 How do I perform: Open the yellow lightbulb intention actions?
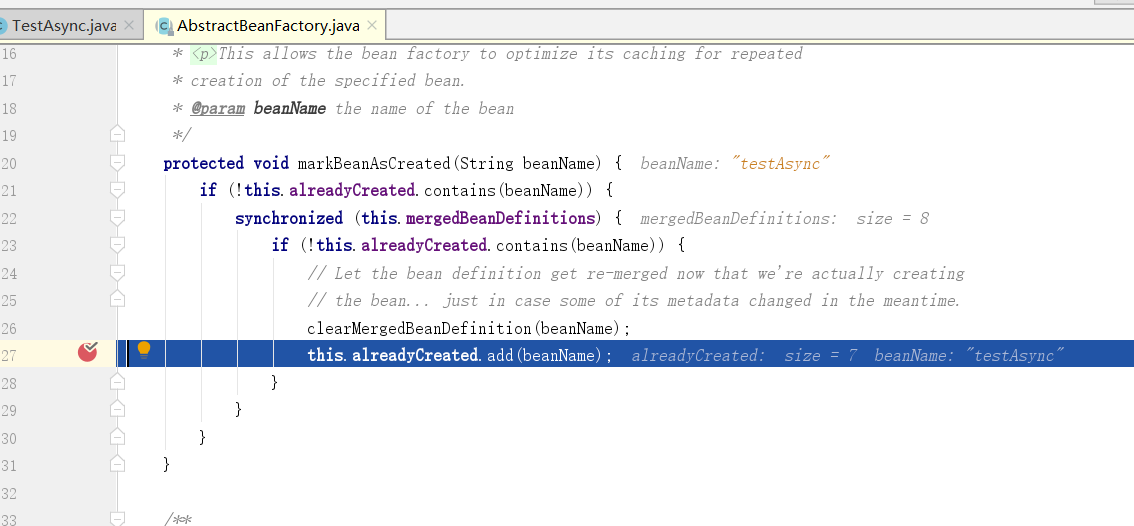tap(144, 350)
